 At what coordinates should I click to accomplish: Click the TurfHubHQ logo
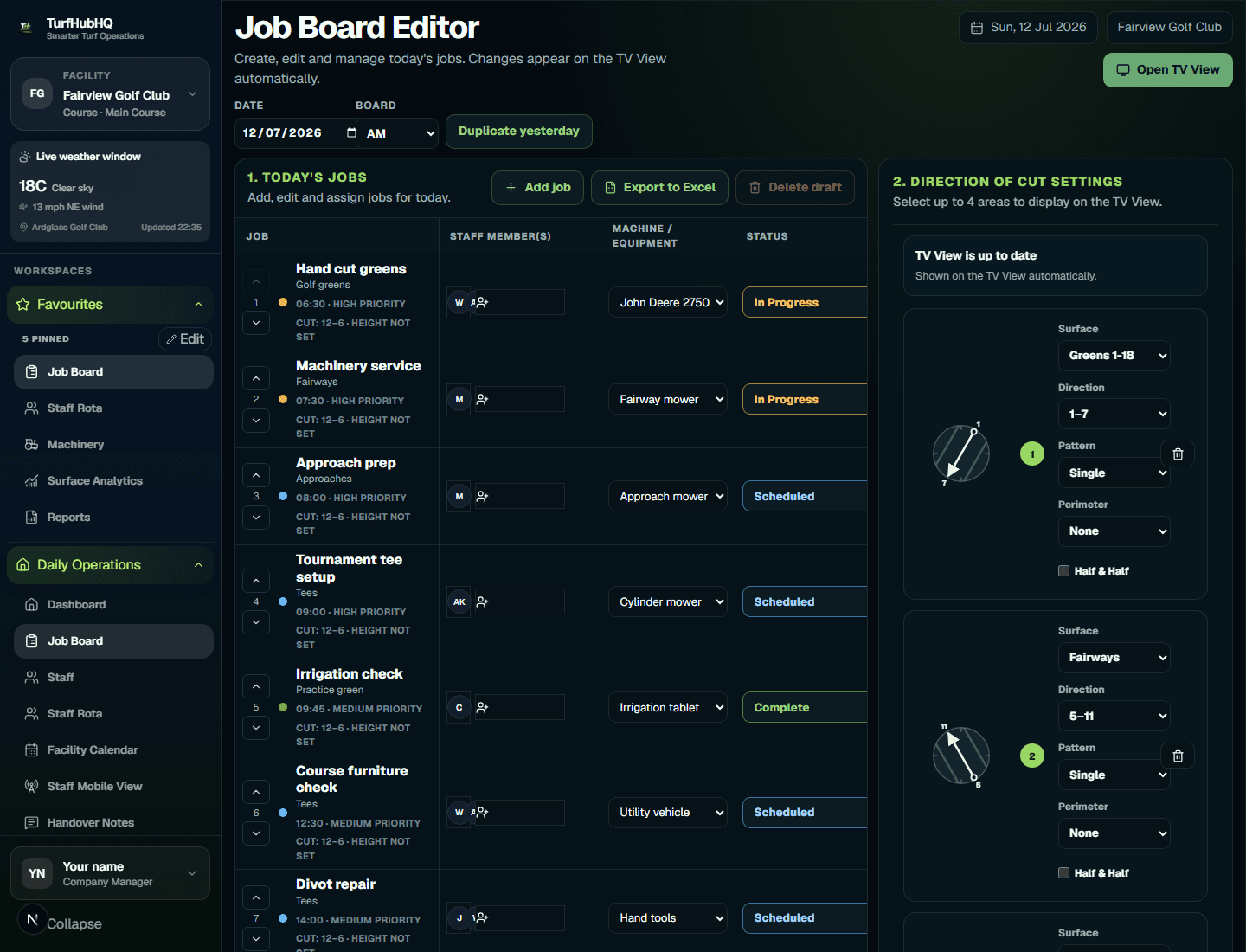26,28
